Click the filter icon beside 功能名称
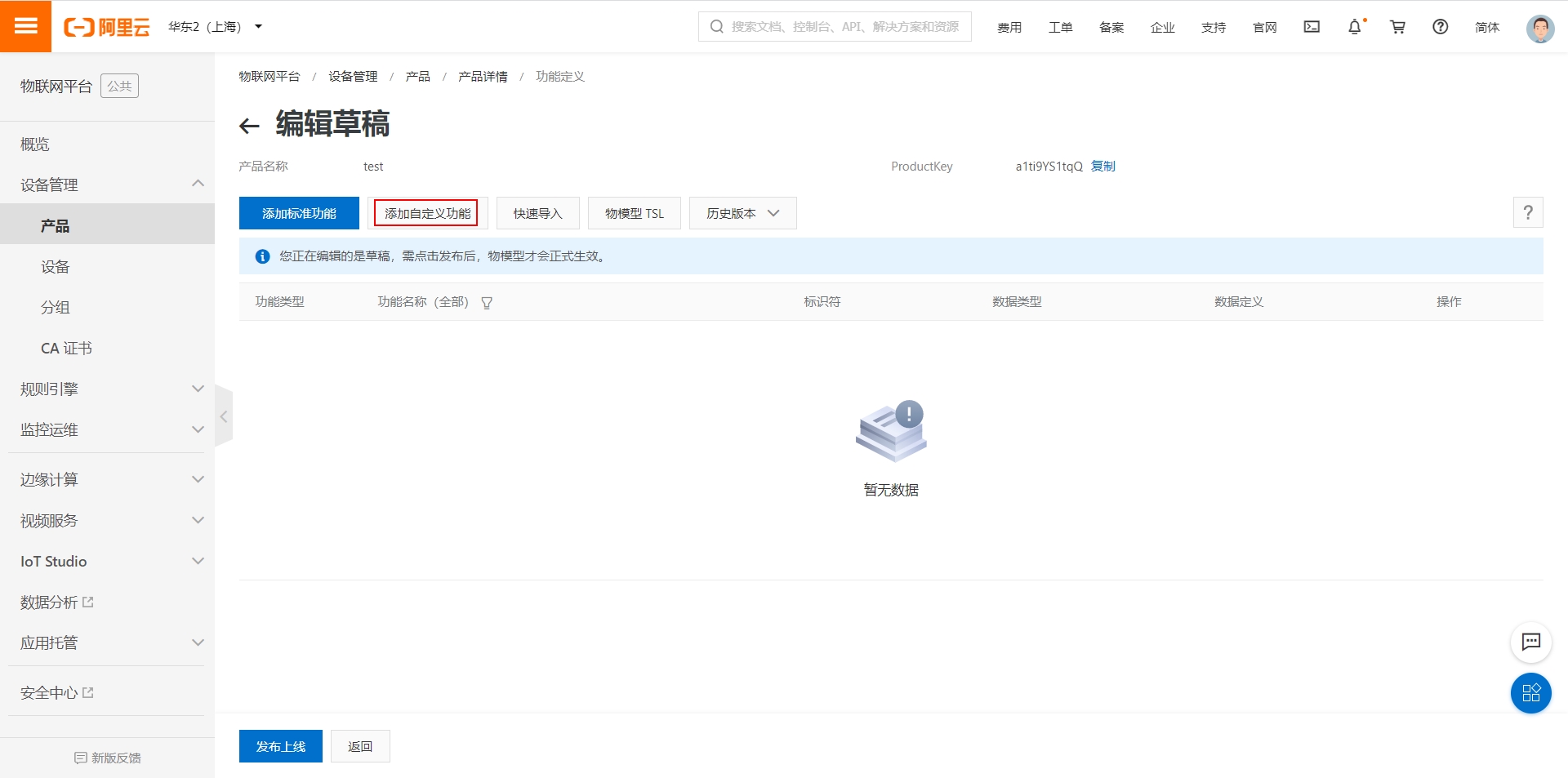Screen dimensions: 1568x778 487,302
